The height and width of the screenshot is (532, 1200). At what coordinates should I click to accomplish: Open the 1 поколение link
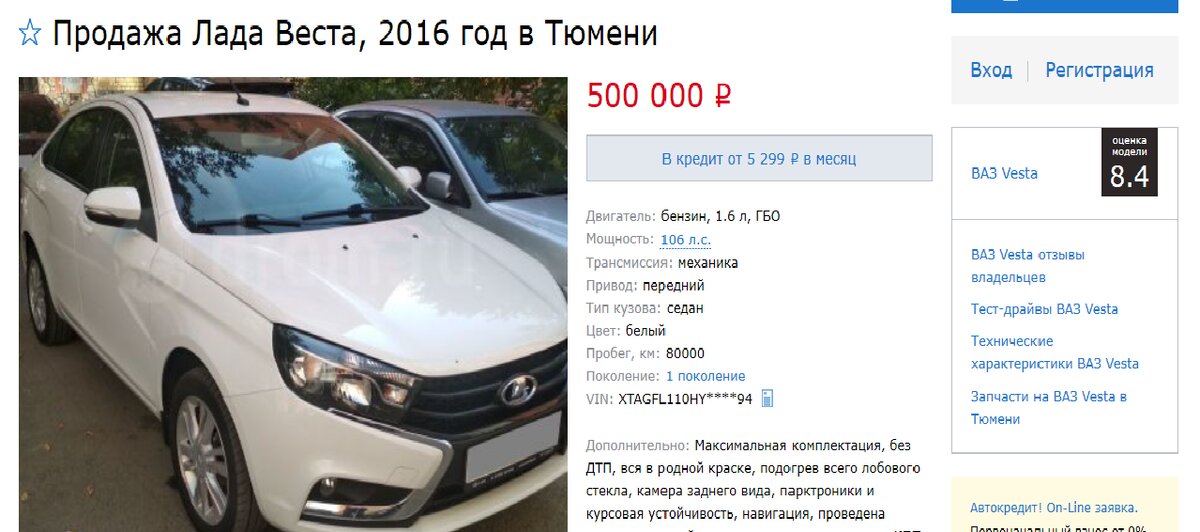point(706,376)
